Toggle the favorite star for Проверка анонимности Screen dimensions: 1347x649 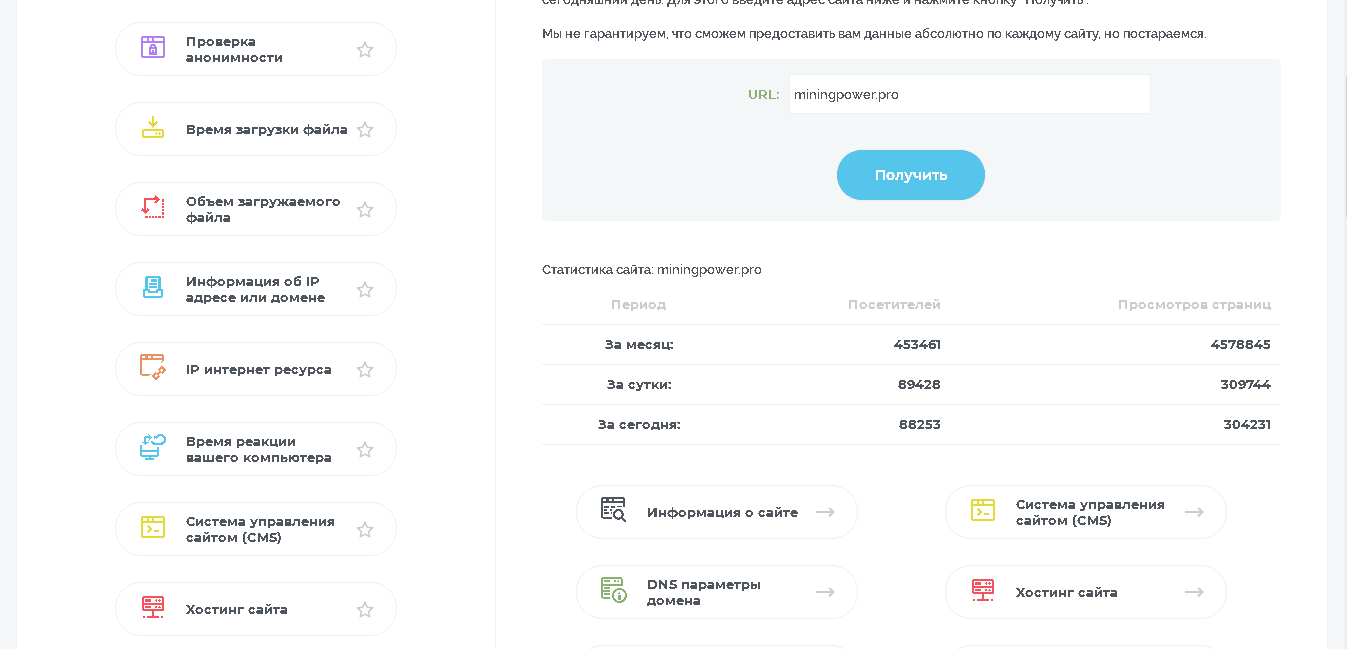point(365,48)
